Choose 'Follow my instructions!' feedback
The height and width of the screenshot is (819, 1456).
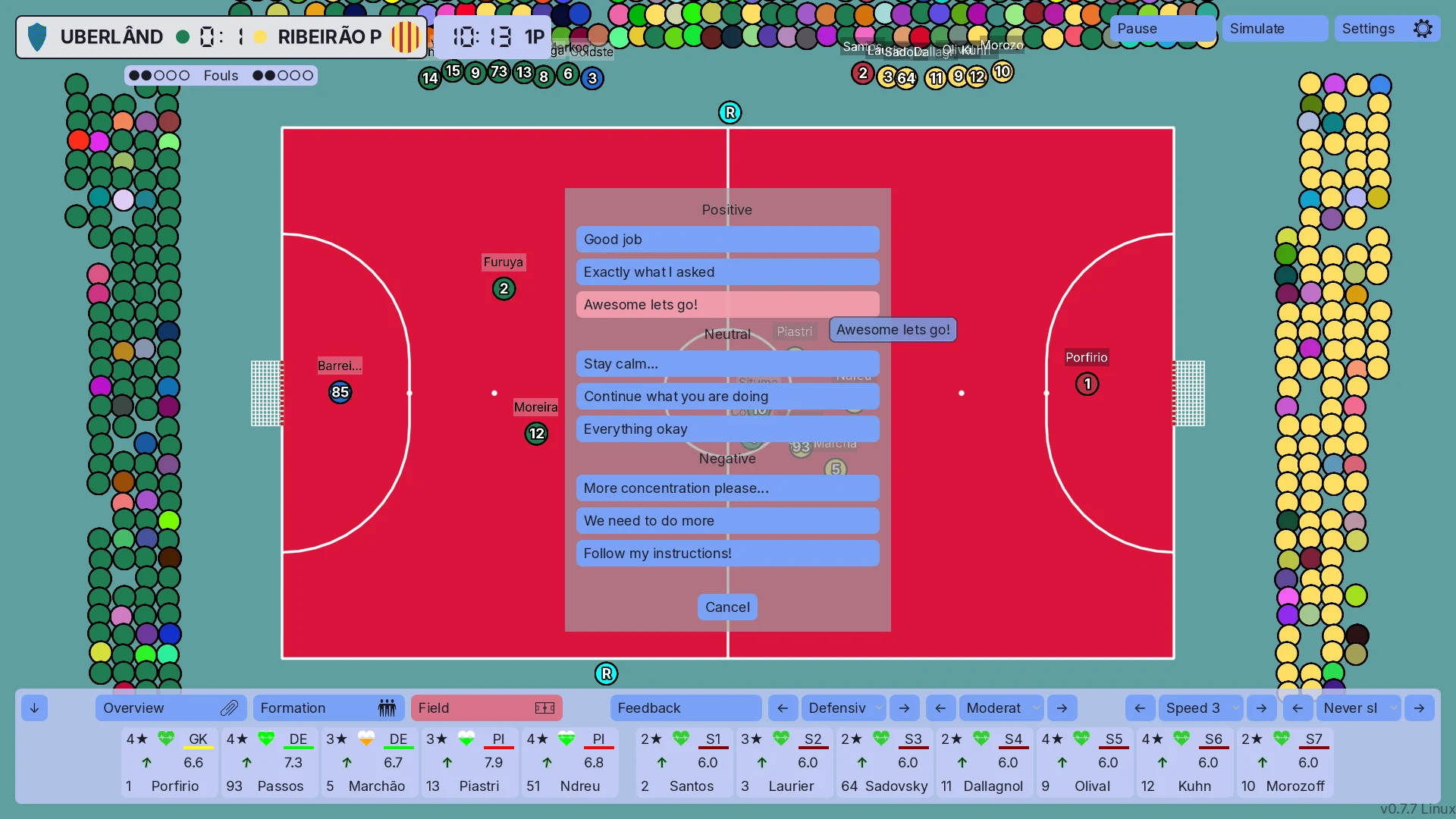pyautogui.click(x=727, y=554)
